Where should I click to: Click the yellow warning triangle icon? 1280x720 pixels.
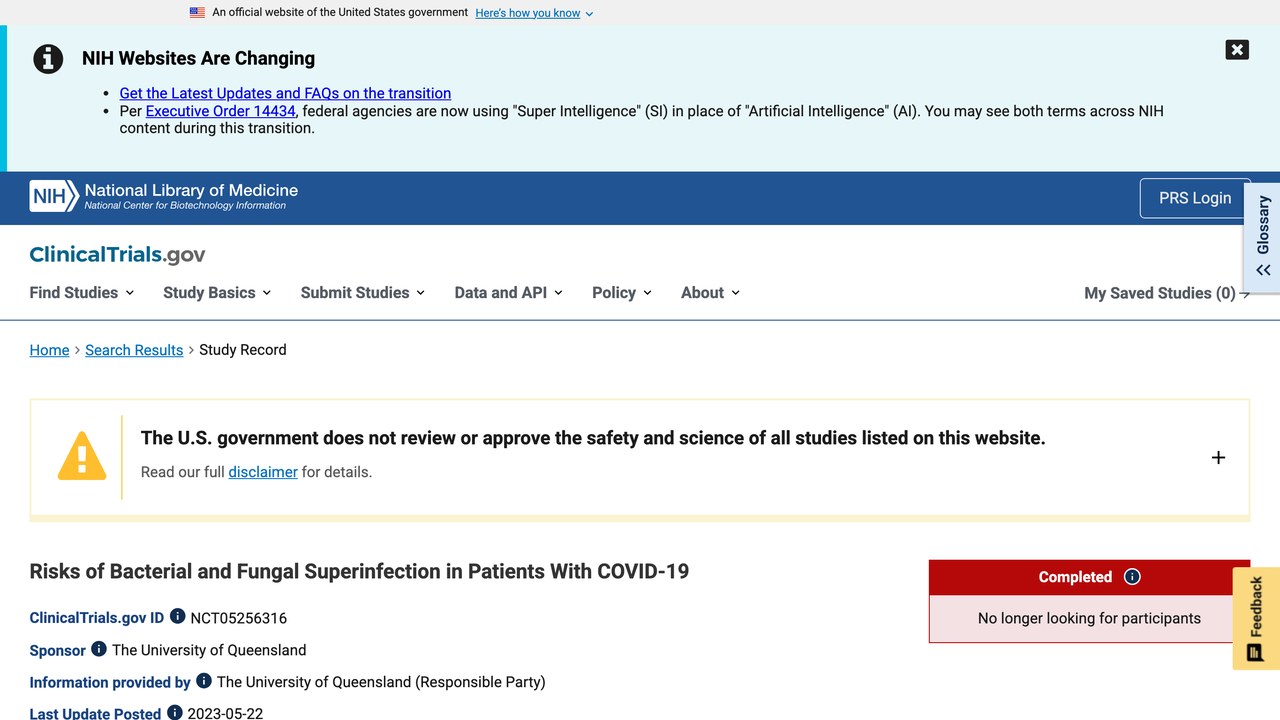pyautogui.click(x=82, y=456)
